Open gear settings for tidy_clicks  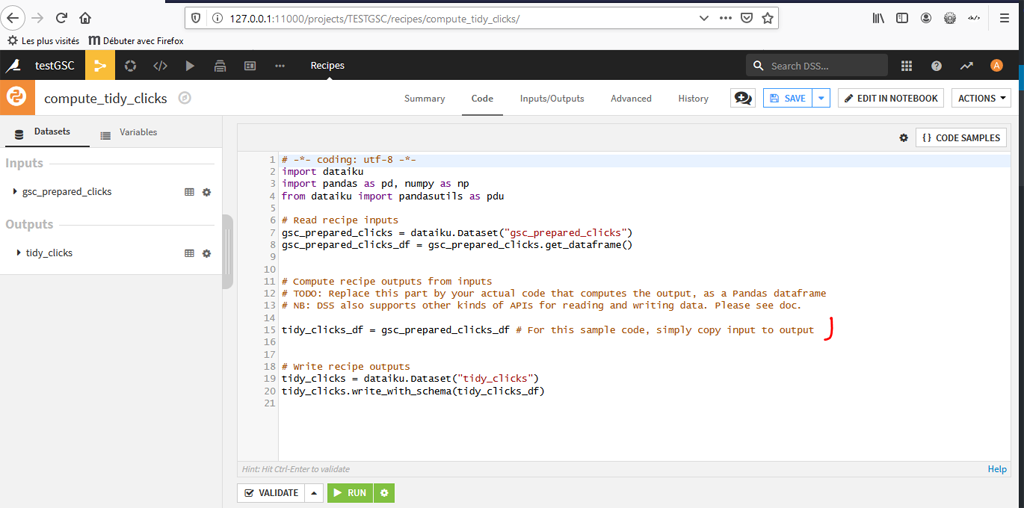(206, 253)
